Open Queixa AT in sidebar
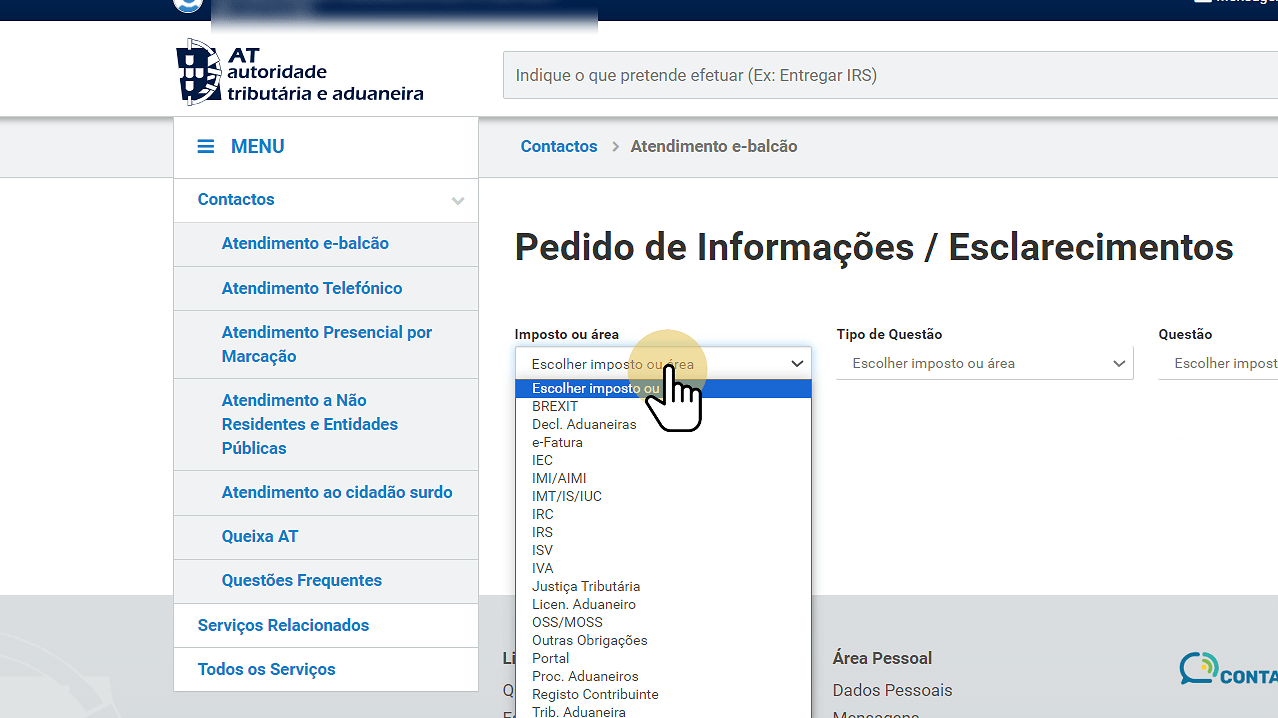 (x=260, y=537)
